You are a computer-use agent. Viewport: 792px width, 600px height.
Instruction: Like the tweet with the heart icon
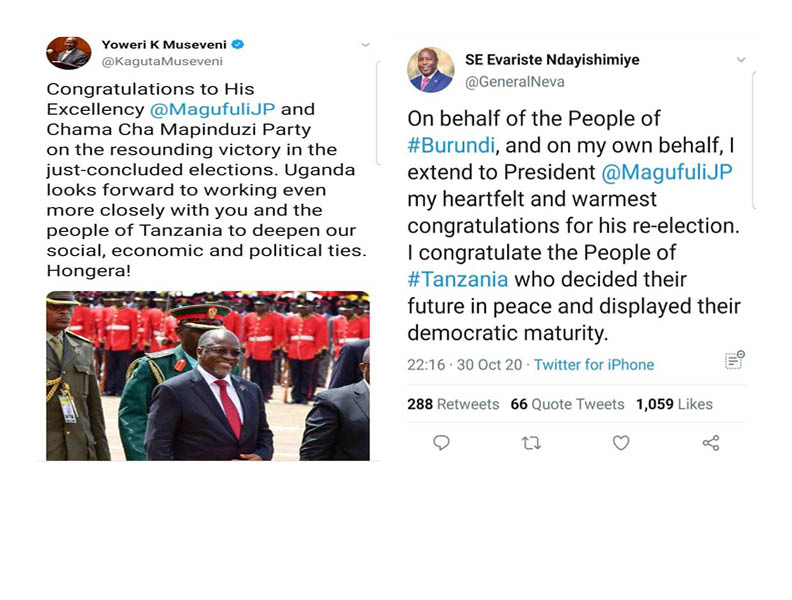click(x=621, y=443)
